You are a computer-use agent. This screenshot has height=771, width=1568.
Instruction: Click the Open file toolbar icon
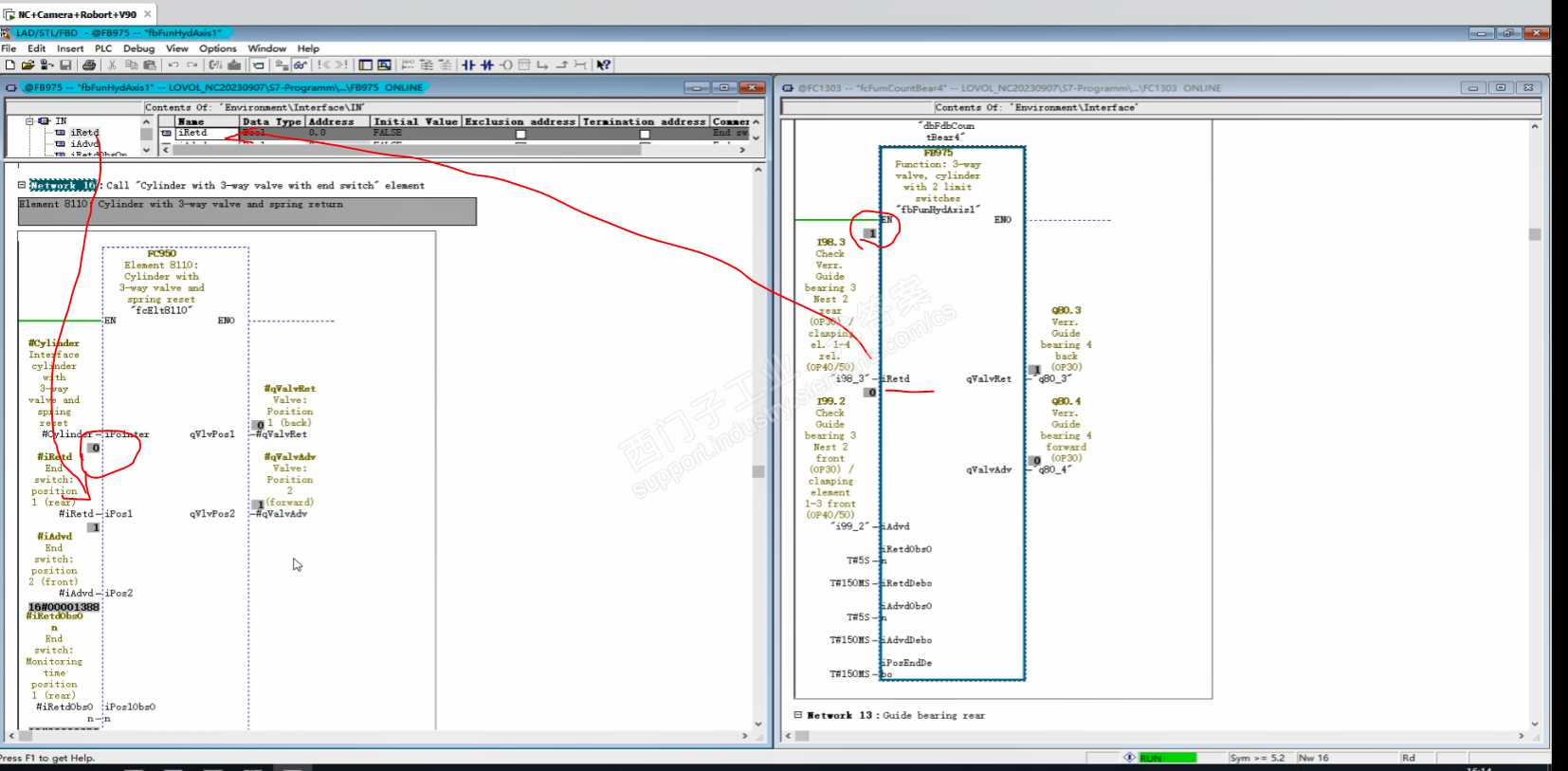(x=28, y=65)
